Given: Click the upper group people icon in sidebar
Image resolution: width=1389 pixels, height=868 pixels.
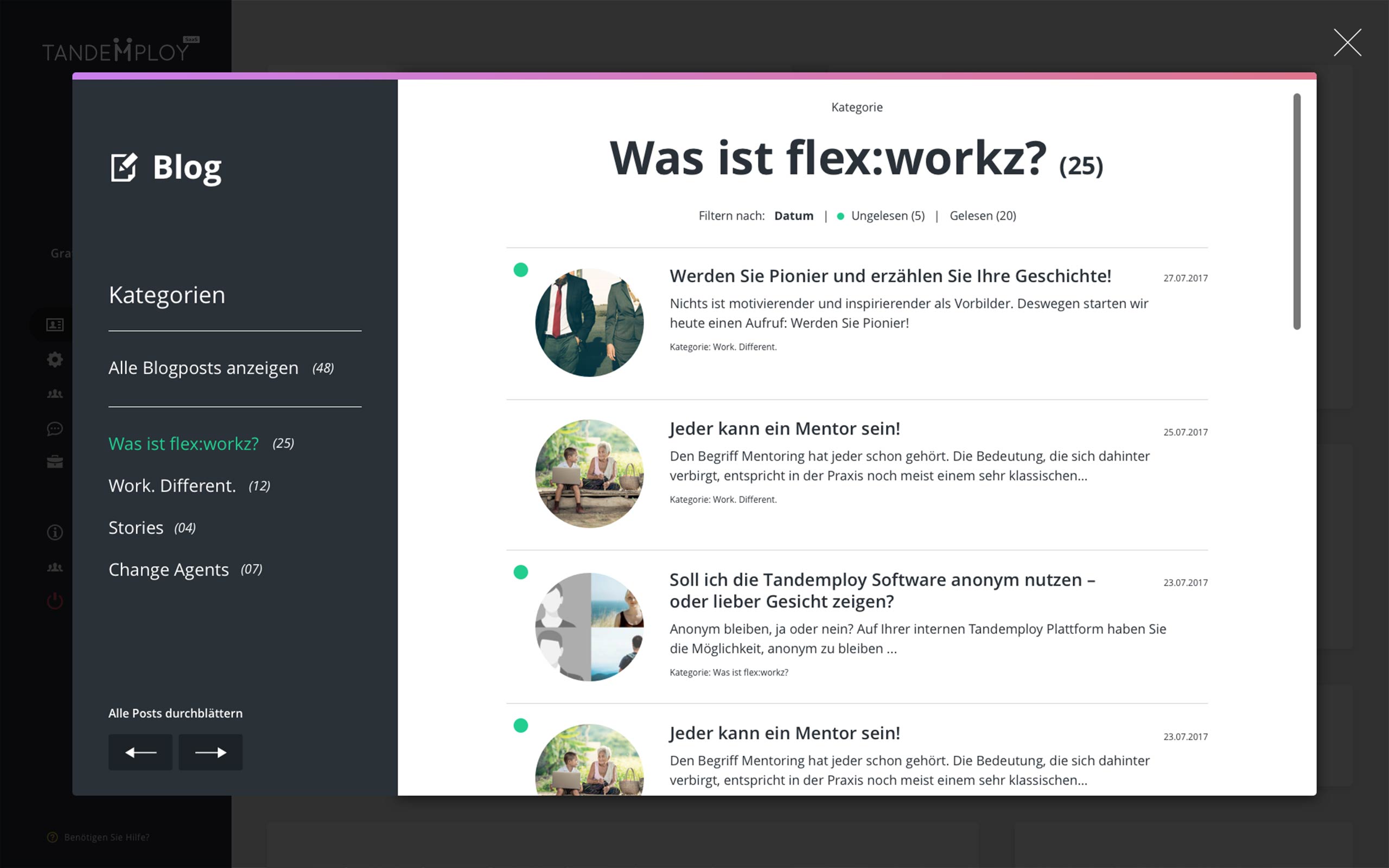Looking at the screenshot, I should 55,394.
